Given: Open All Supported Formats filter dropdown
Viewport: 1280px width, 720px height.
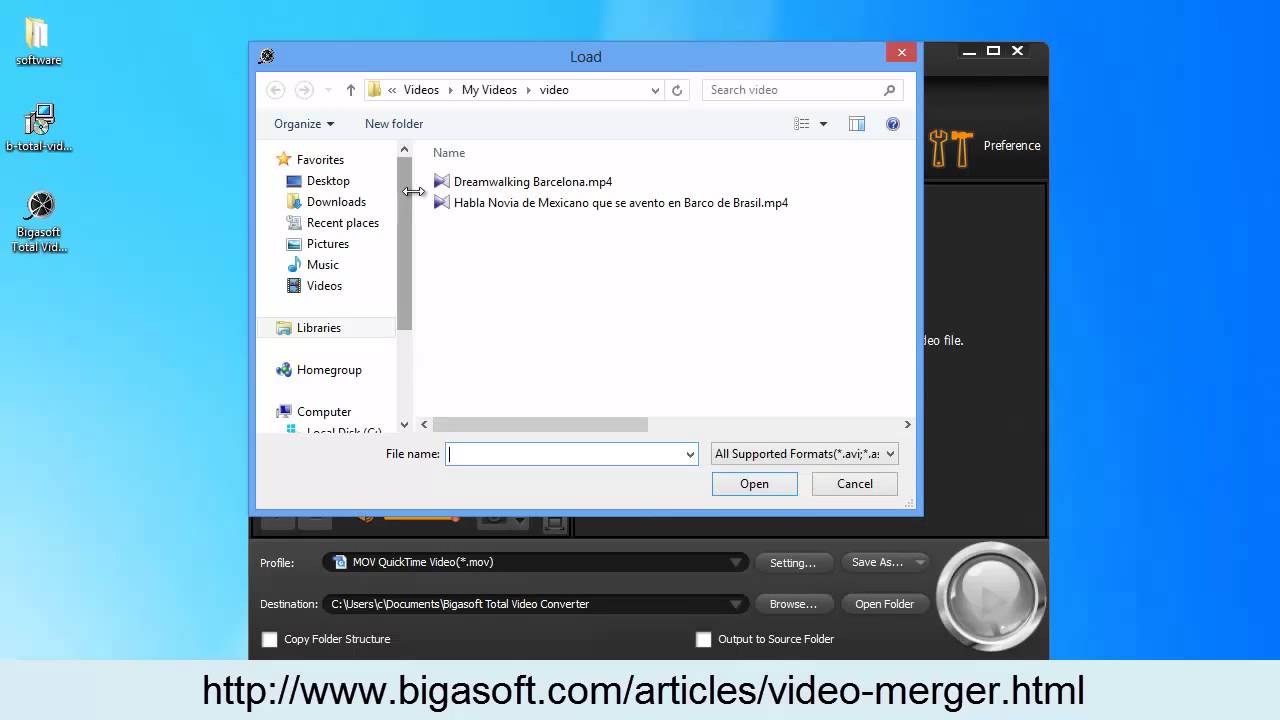Looking at the screenshot, I should [x=805, y=454].
